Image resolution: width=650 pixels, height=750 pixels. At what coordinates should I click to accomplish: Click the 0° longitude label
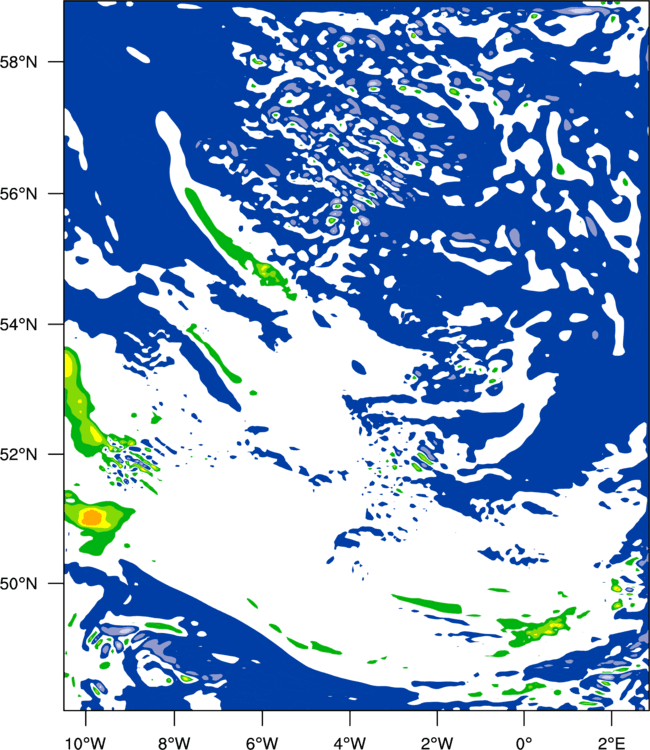(x=524, y=742)
